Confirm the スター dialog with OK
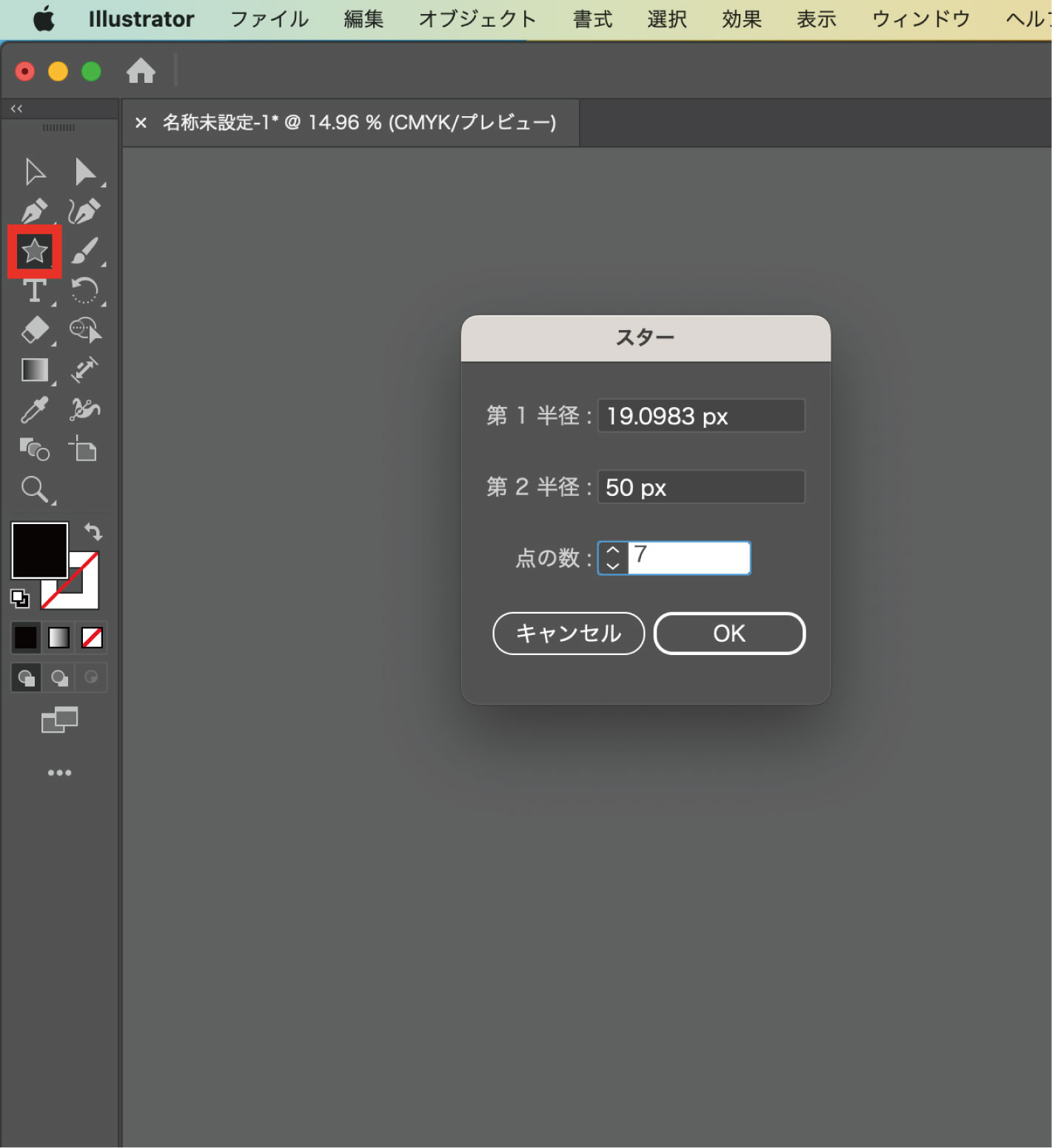Screen dimensions: 1052x1148 tap(729, 634)
